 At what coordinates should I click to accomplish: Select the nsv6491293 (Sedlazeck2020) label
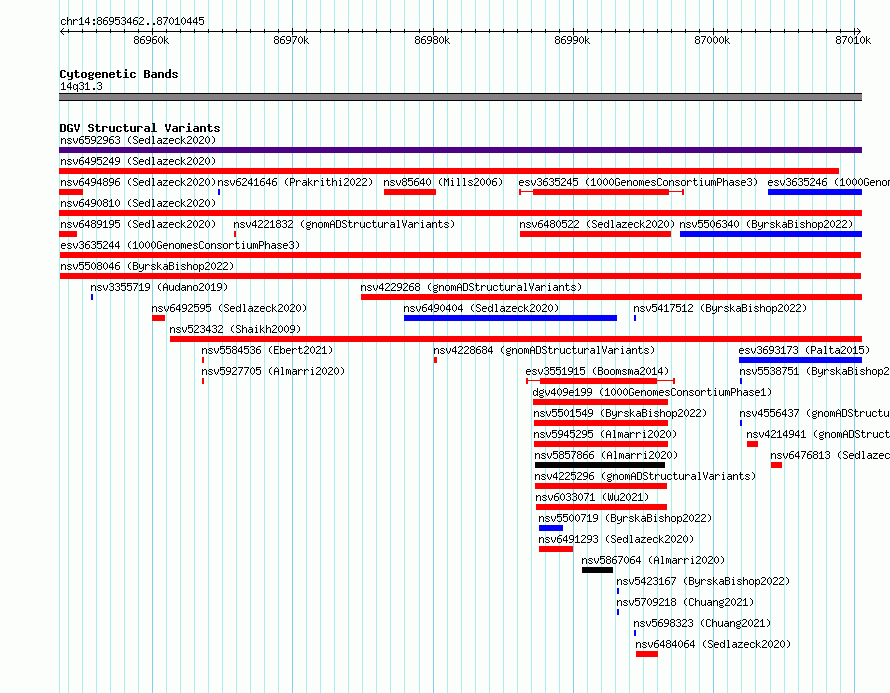(x=616, y=539)
